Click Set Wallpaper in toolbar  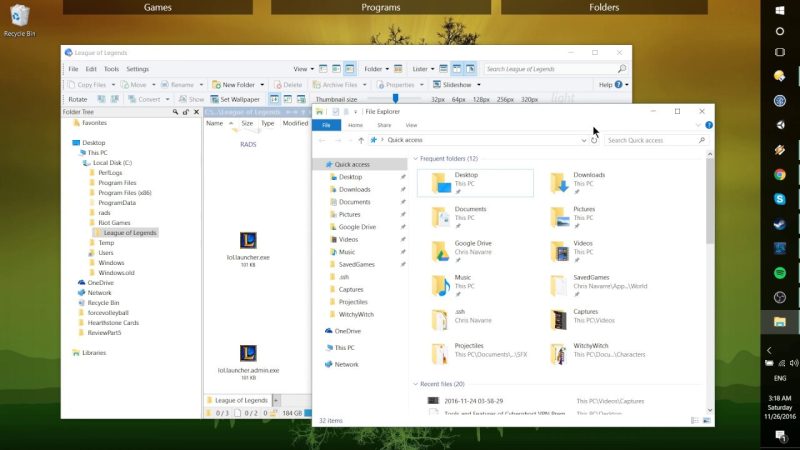(x=235, y=99)
